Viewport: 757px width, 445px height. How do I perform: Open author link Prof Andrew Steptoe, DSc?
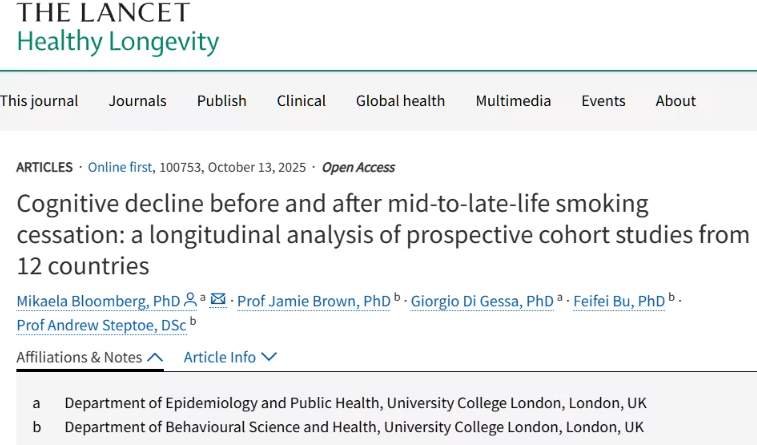[101, 325]
